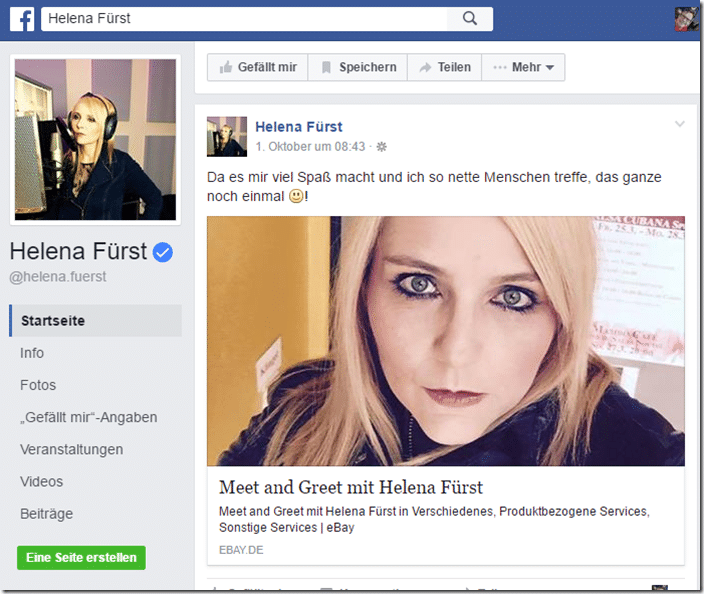The width and height of the screenshot is (704, 594).
Task: Click the blue verified badge
Action: point(163,252)
